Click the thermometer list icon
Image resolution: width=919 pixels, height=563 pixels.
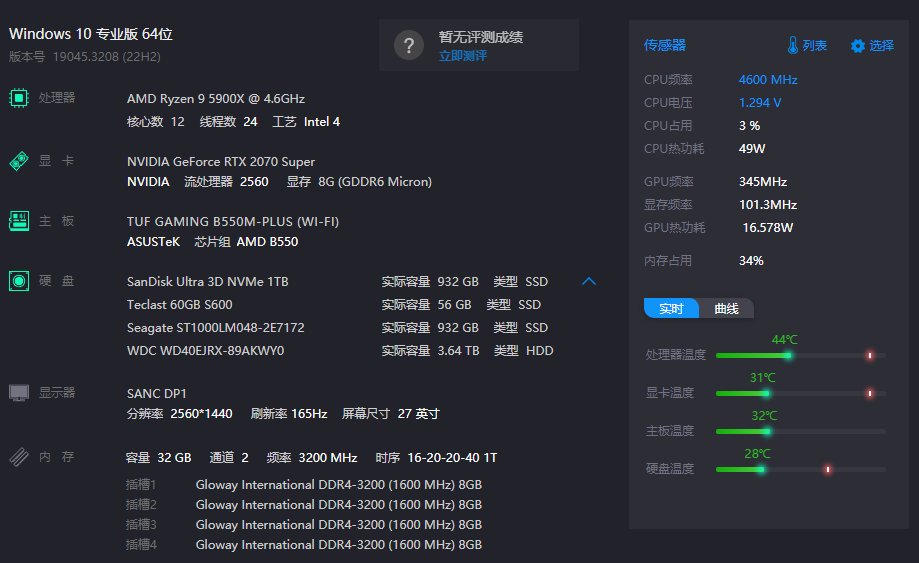pos(792,45)
